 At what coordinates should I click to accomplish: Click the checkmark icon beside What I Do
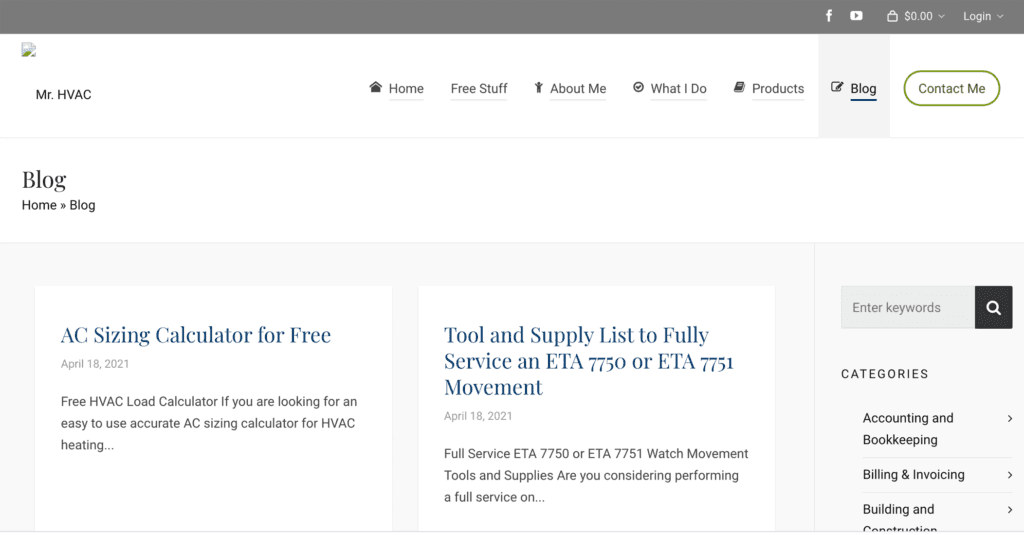click(x=638, y=87)
